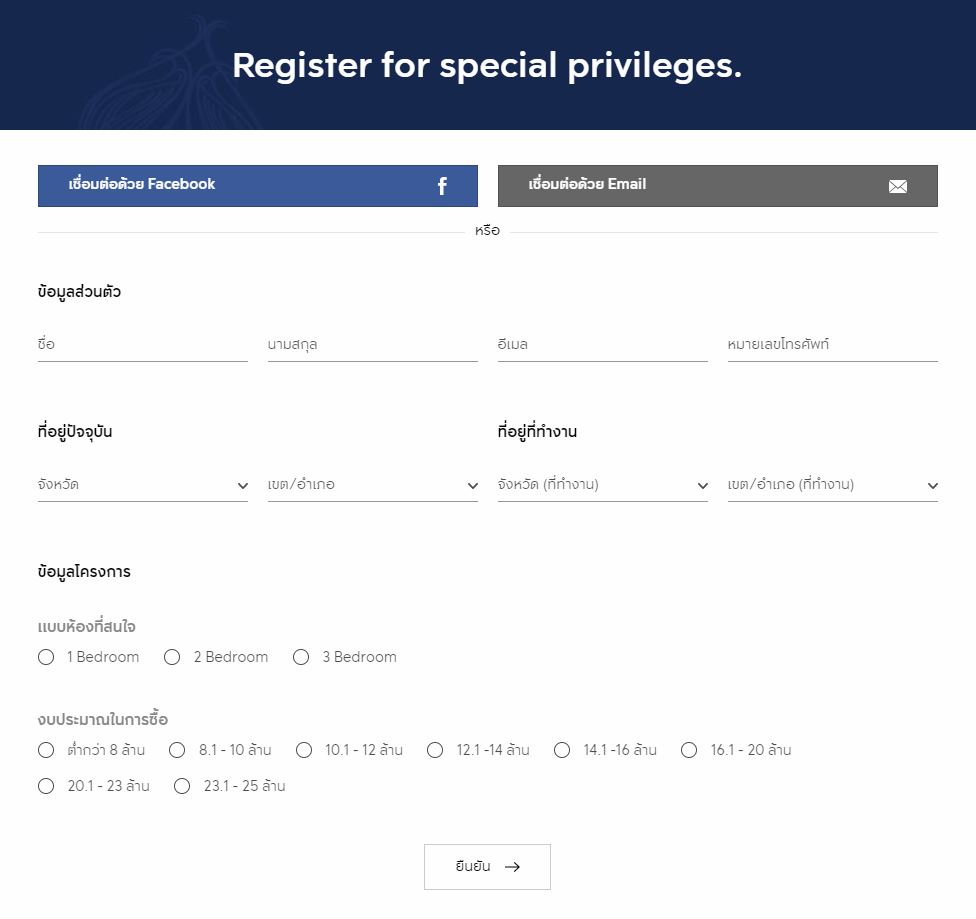Connect using the Email button
This screenshot has height=919, width=976.
point(718,186)
